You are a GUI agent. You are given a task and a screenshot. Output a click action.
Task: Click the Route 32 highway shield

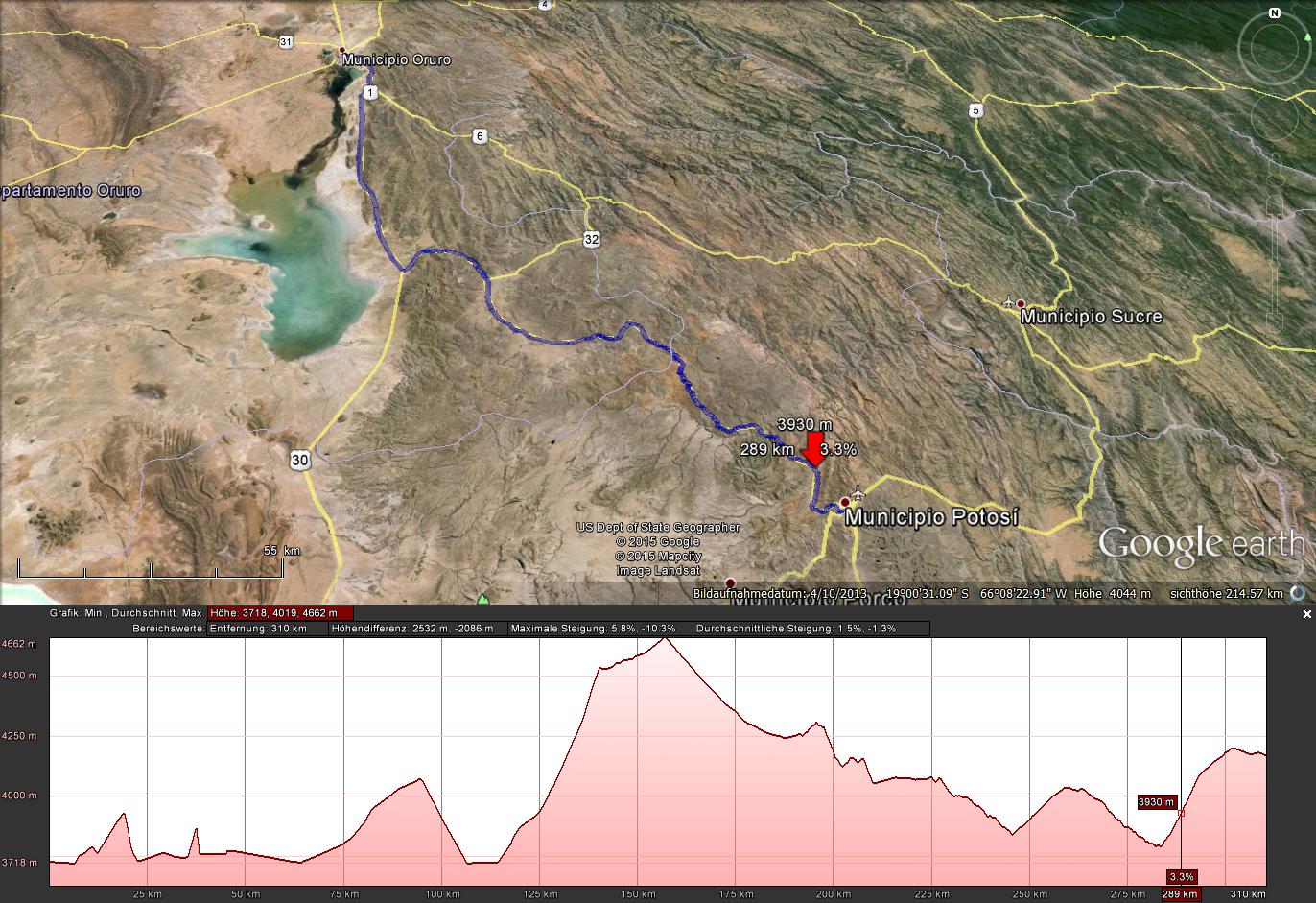[592, 239]
